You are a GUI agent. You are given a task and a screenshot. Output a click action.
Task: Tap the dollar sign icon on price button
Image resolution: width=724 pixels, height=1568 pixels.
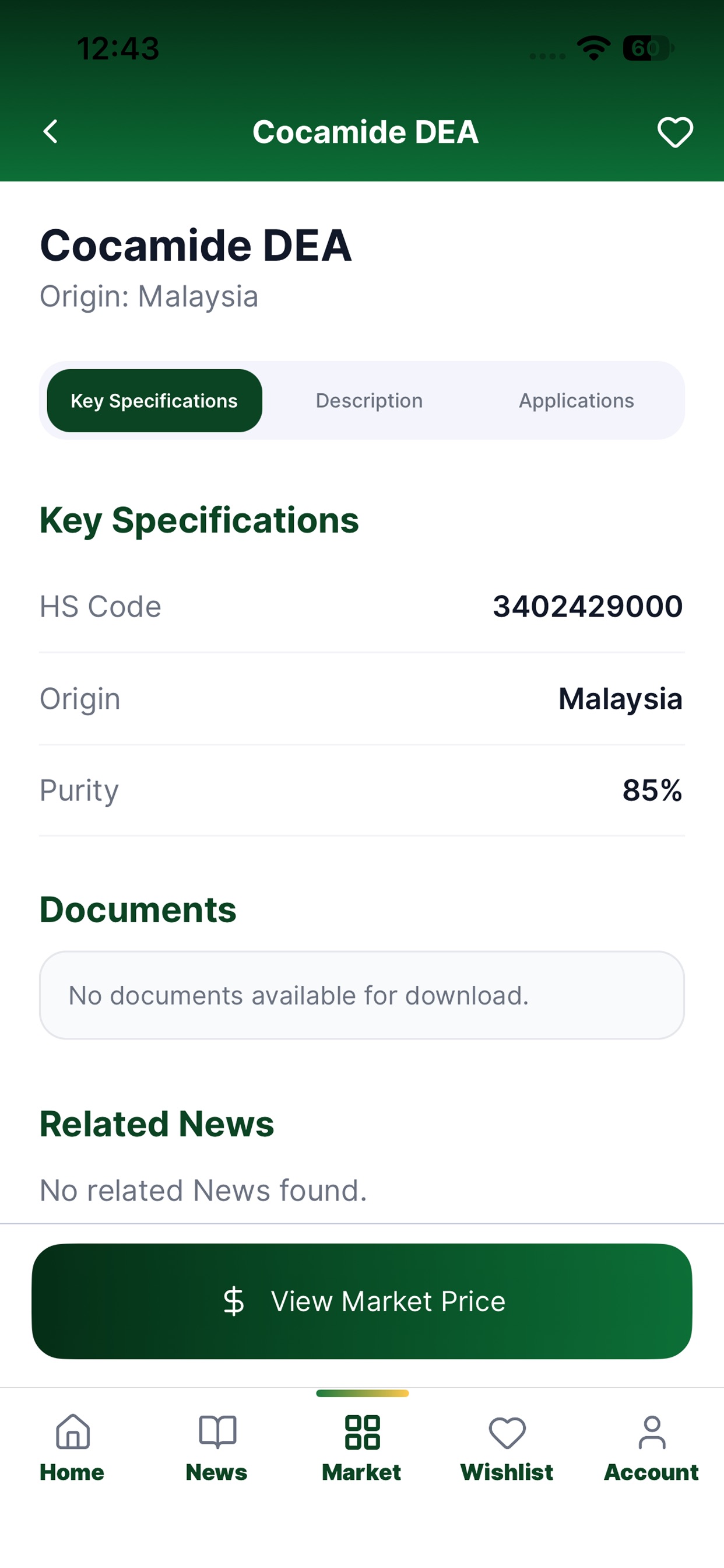click(x=234, y=1301)
